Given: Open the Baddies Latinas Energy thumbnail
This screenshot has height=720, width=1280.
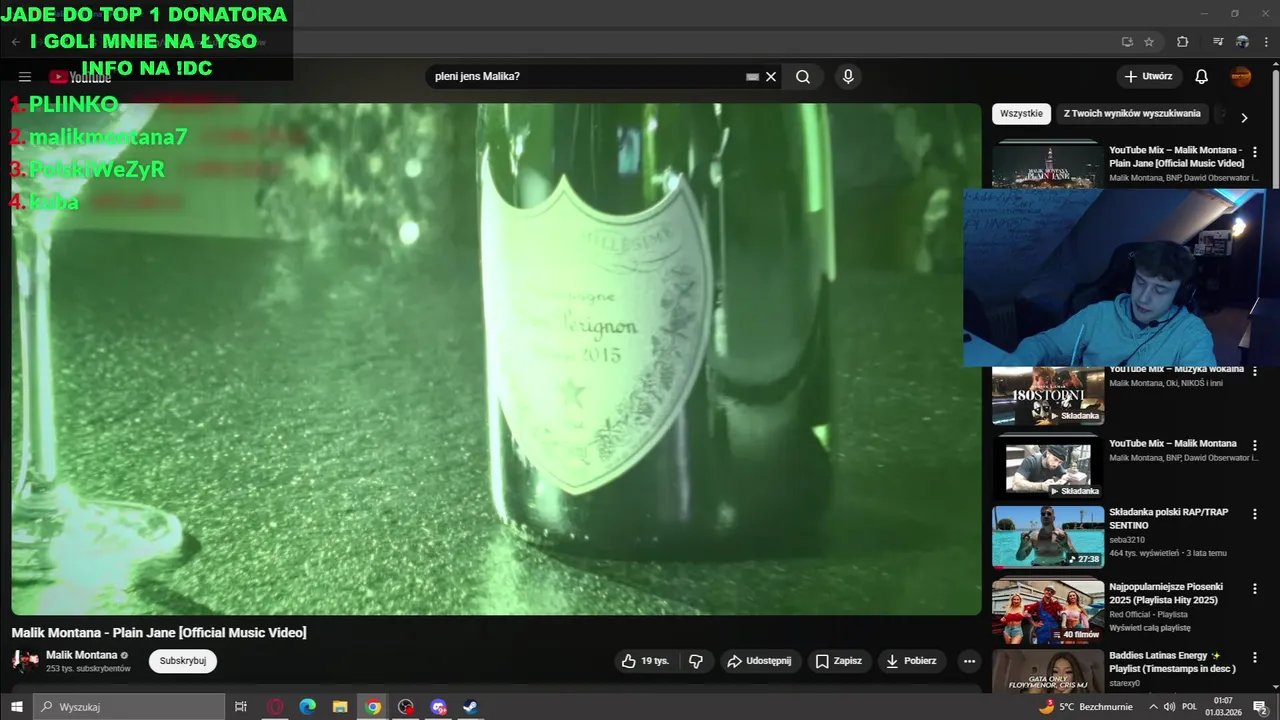Looking at the screenshot, I should (1048, 672).
